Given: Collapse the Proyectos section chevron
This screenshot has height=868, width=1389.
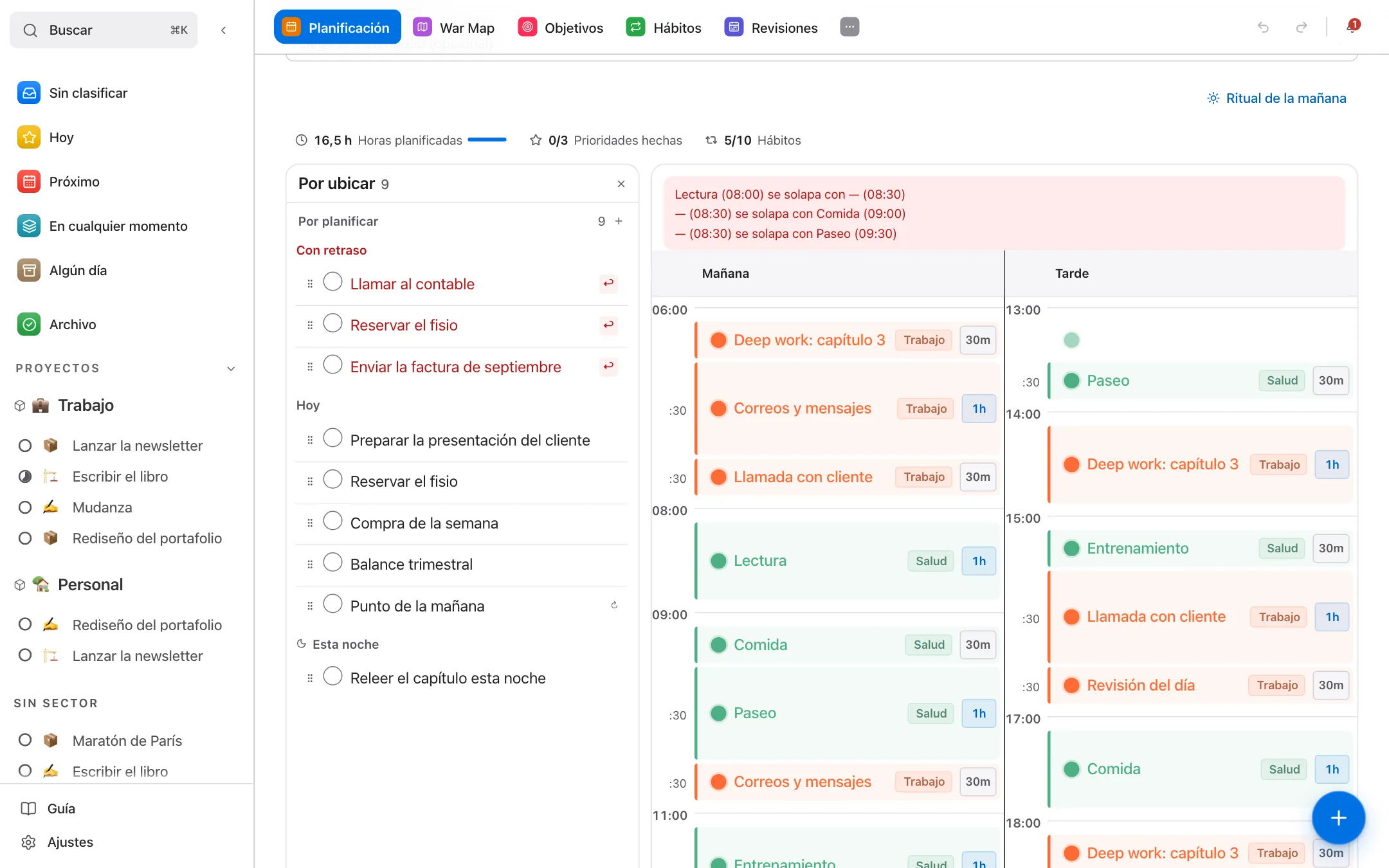Looking at the screenshot, I should [x=231, y=368].
